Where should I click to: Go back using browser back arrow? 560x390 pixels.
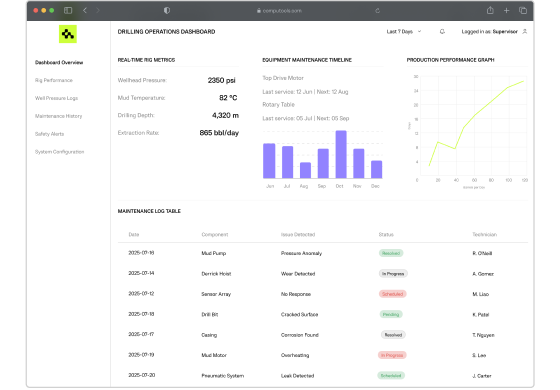tap(85, 10)
